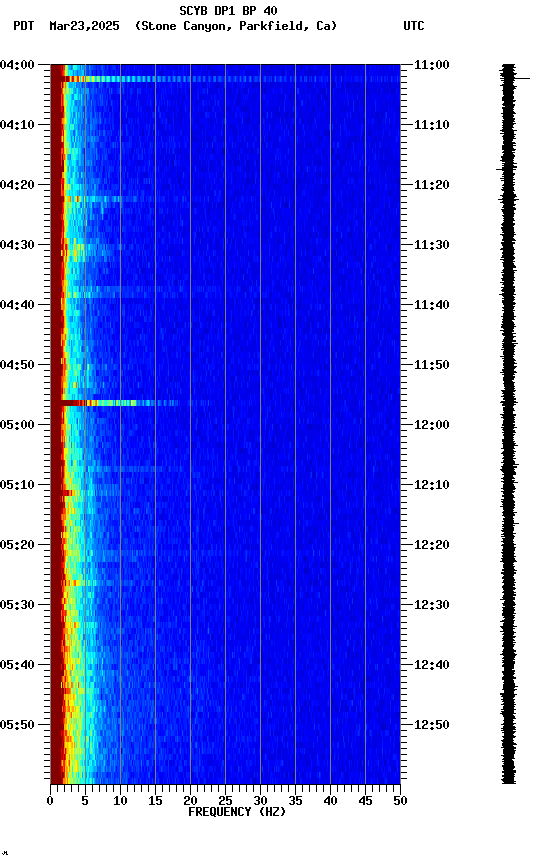Viewport: 552px width, 864px height.
Task: Click the '11:30' UTC time label
Action: 432,245
